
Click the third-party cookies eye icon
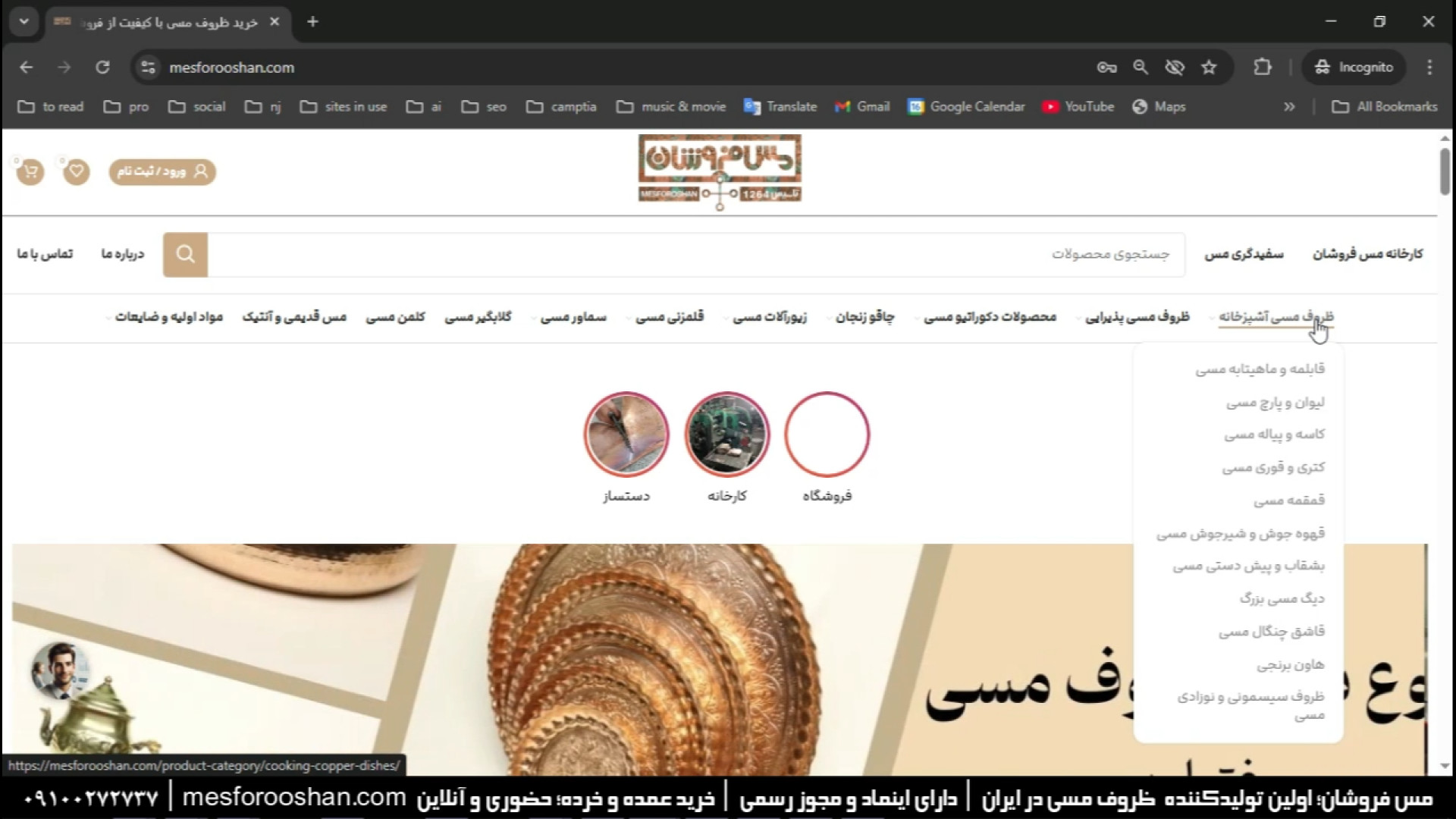(1175, 67)
